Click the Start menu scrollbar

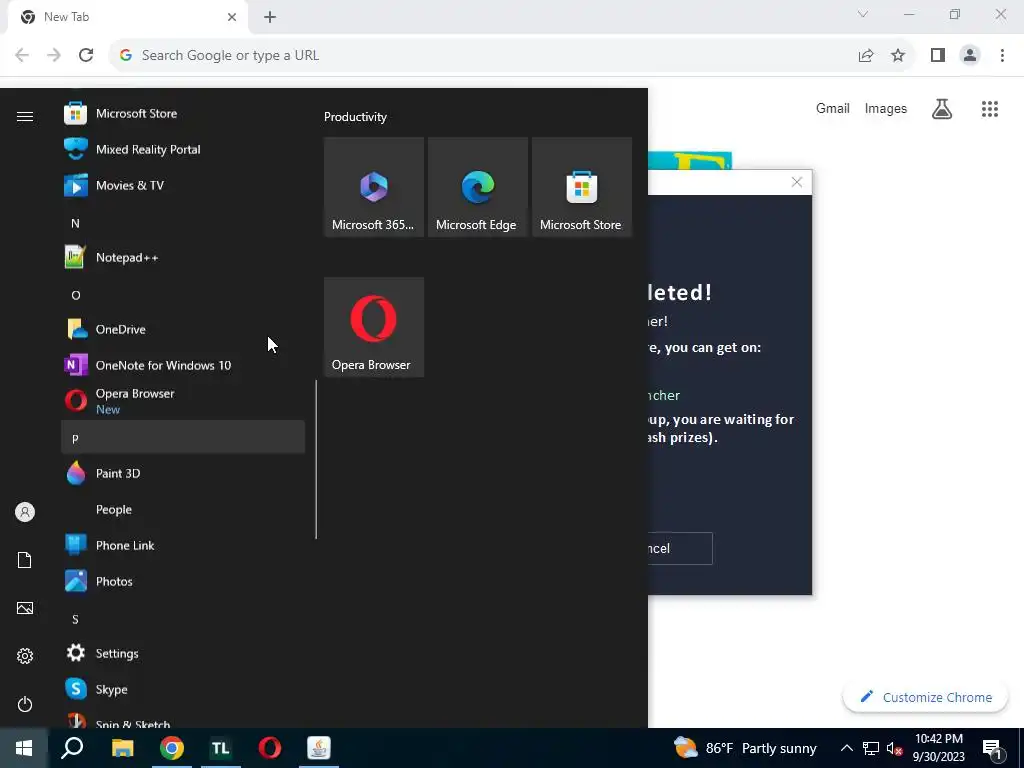(x=316, y=459)
